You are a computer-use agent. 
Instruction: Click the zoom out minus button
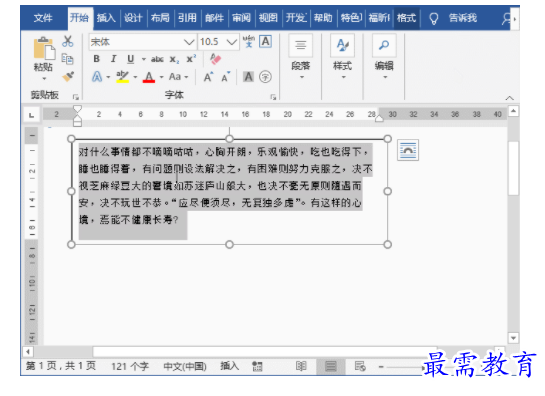click(381, 366)
